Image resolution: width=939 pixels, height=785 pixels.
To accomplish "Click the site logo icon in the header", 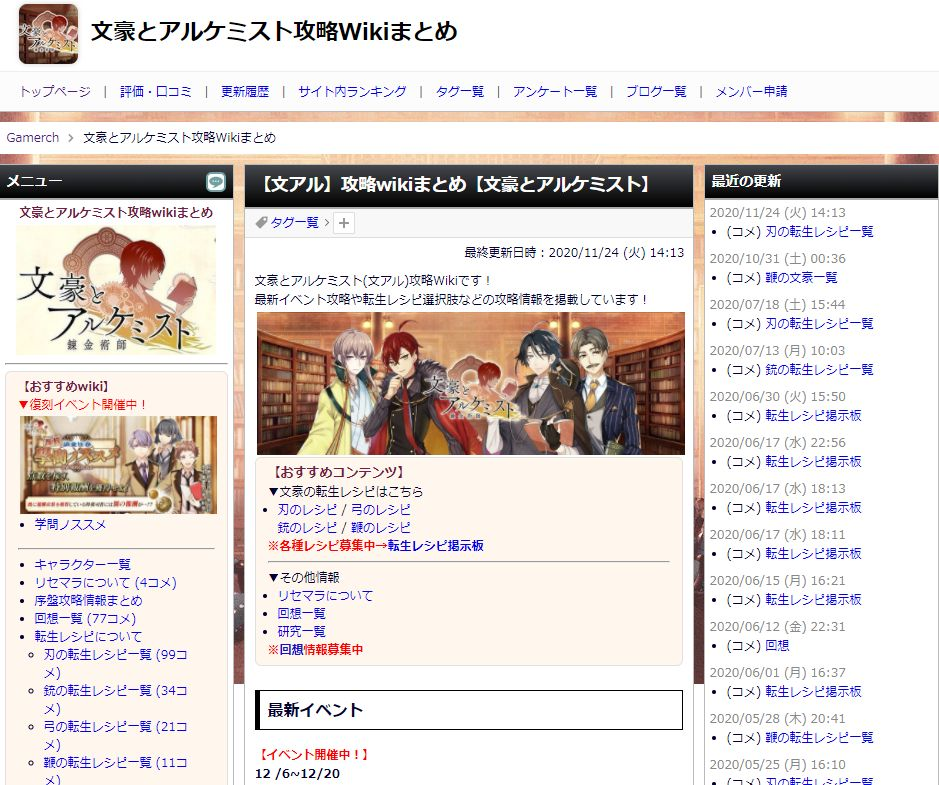I will (49, 34).
